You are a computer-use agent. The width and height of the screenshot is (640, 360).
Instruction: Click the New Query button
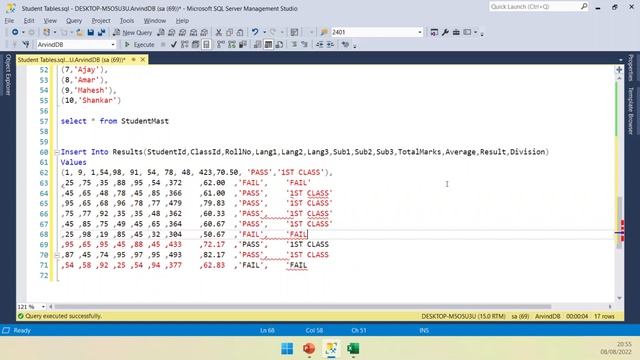(x=133, y=32)
